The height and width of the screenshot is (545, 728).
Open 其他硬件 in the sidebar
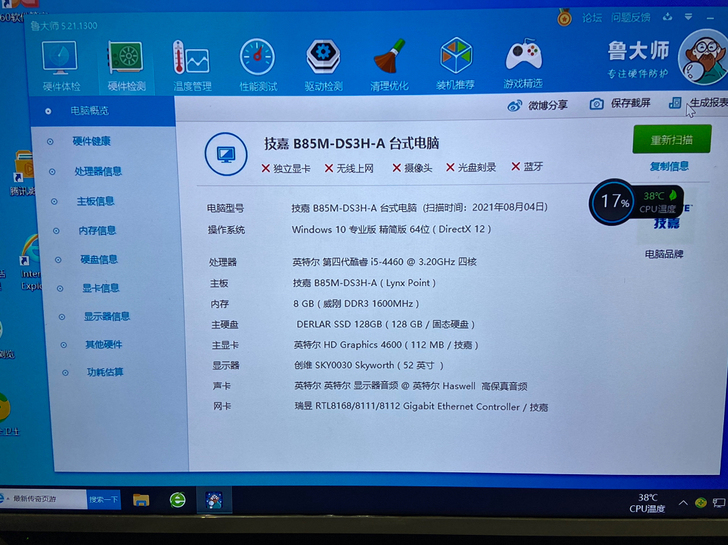103,344
